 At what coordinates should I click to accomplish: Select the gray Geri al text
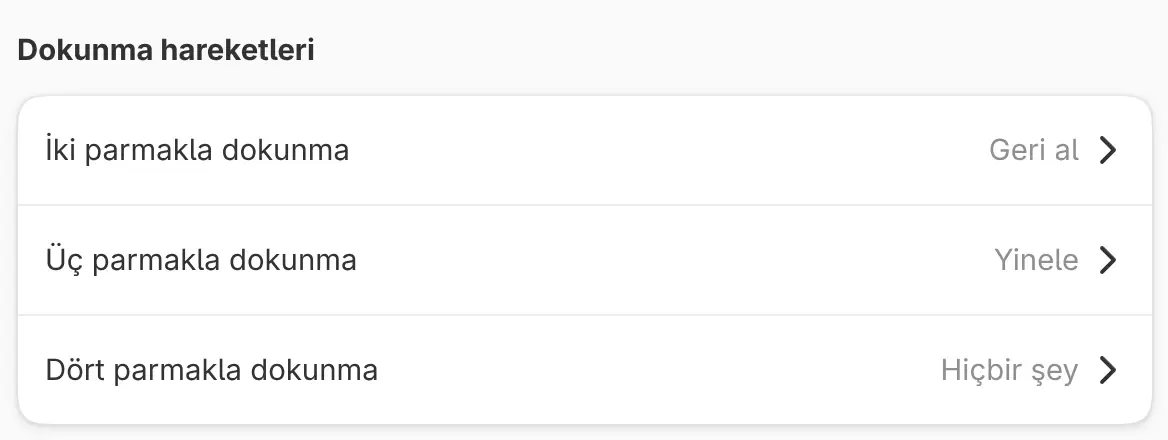[x=1034, y=150]
